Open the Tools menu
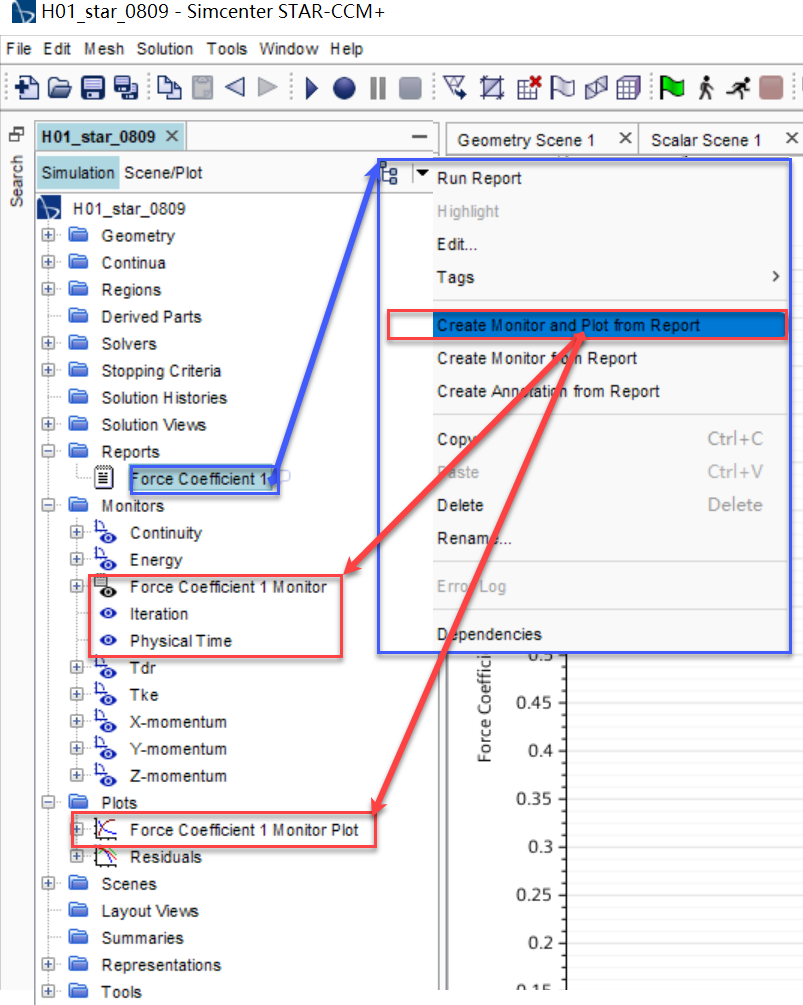Screen dimensions: 803x1005 [226, 49]
